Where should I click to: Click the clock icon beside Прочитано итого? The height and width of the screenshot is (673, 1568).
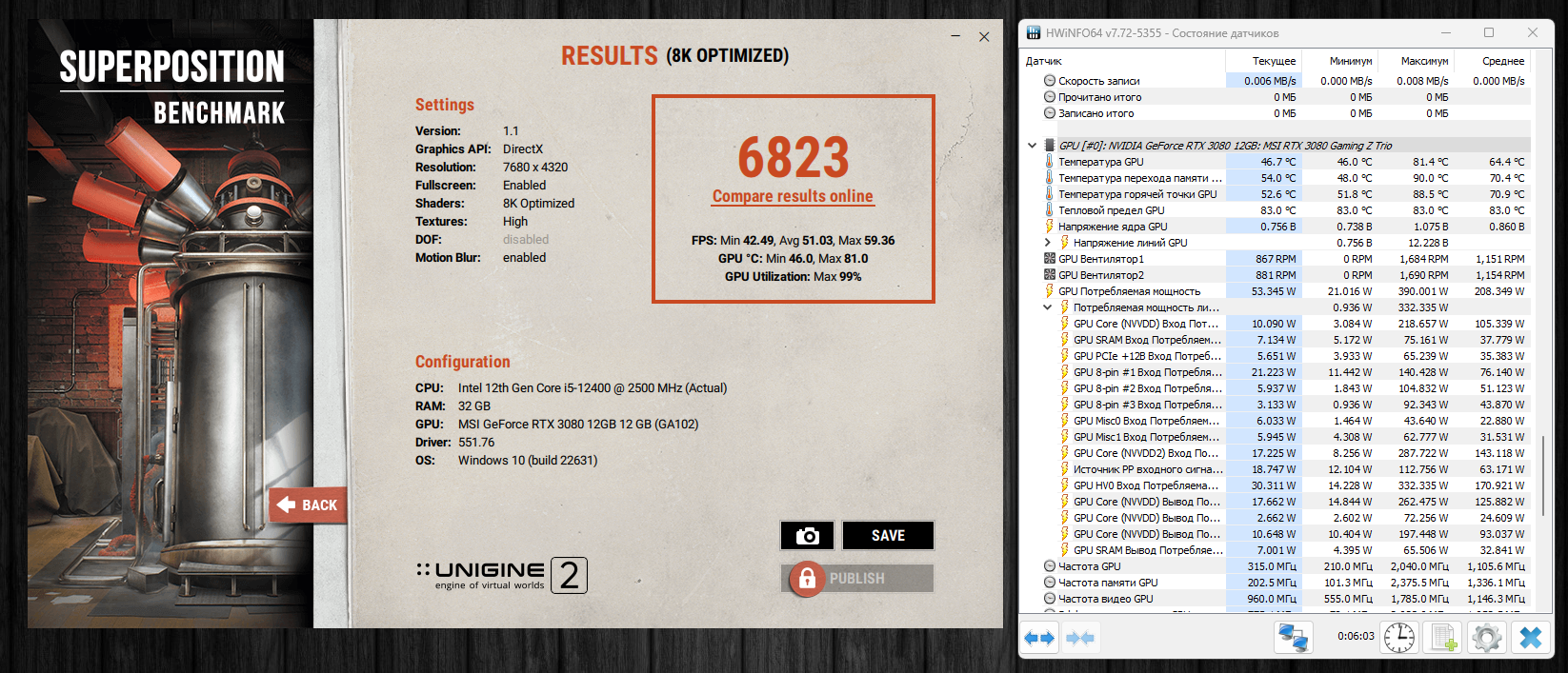coord(1050,97)
